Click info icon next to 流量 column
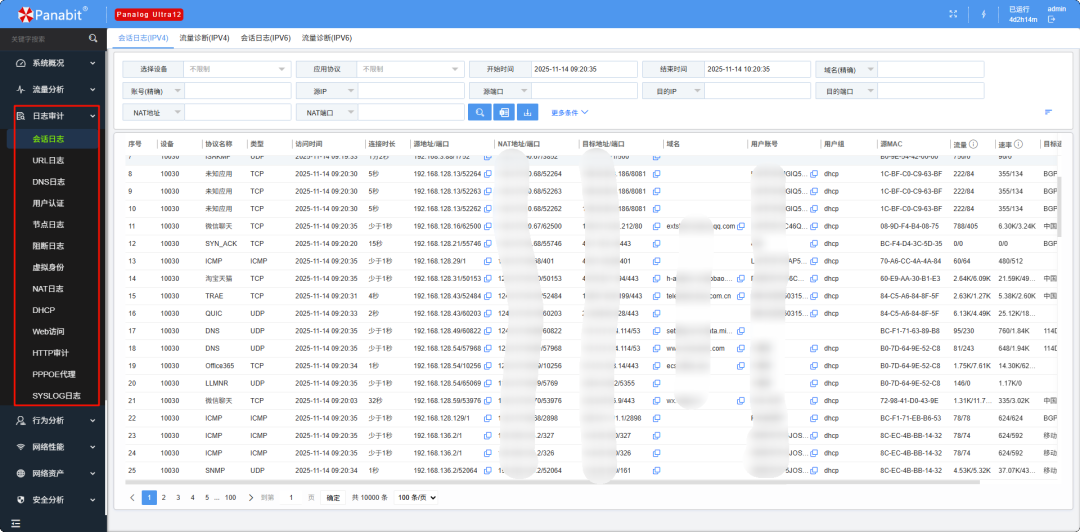Viewport: 1080px width, 532px height. click(x=973, y=144)
